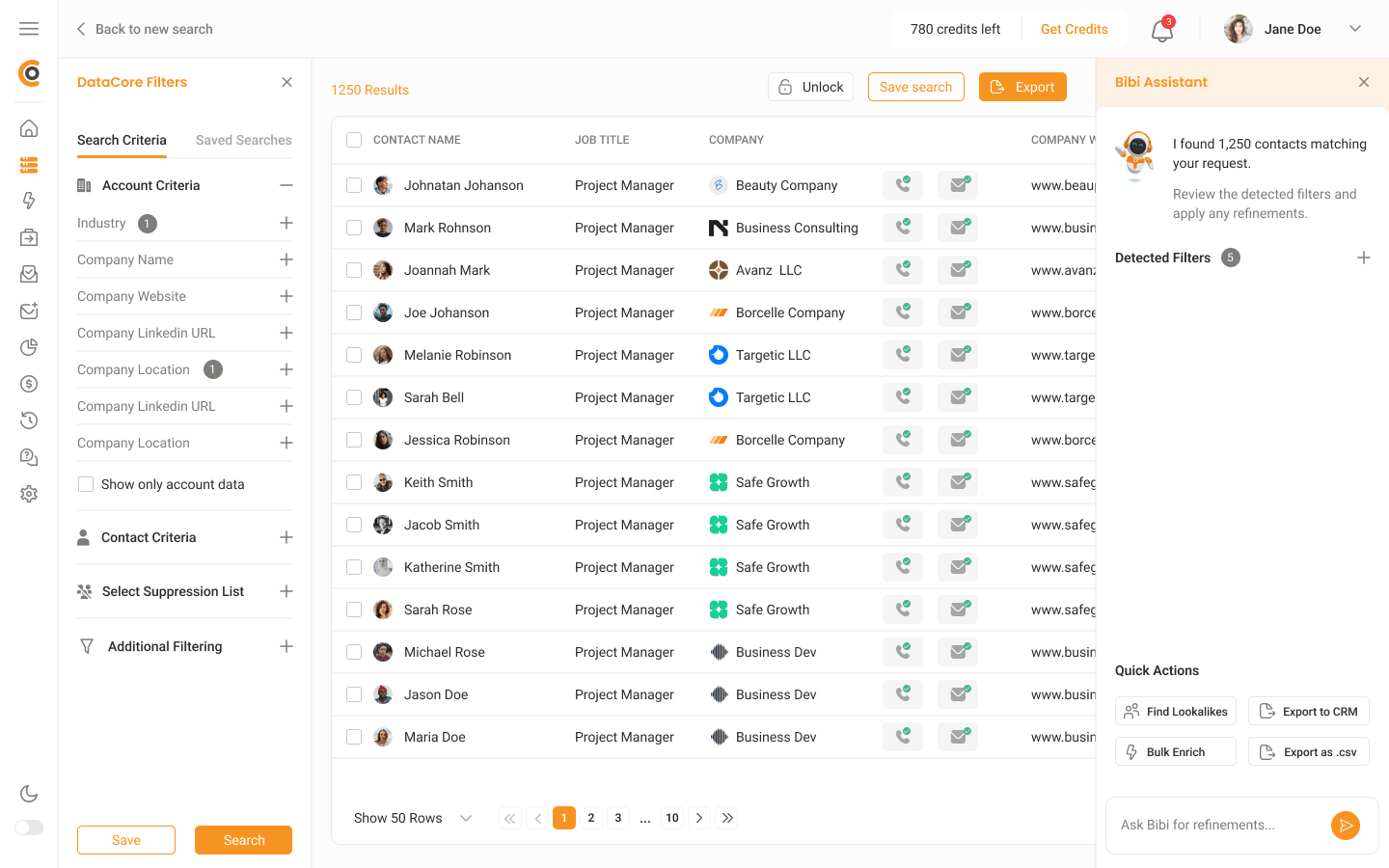
Task: Click Export to CRM quick action
Action: [1309, 712]
